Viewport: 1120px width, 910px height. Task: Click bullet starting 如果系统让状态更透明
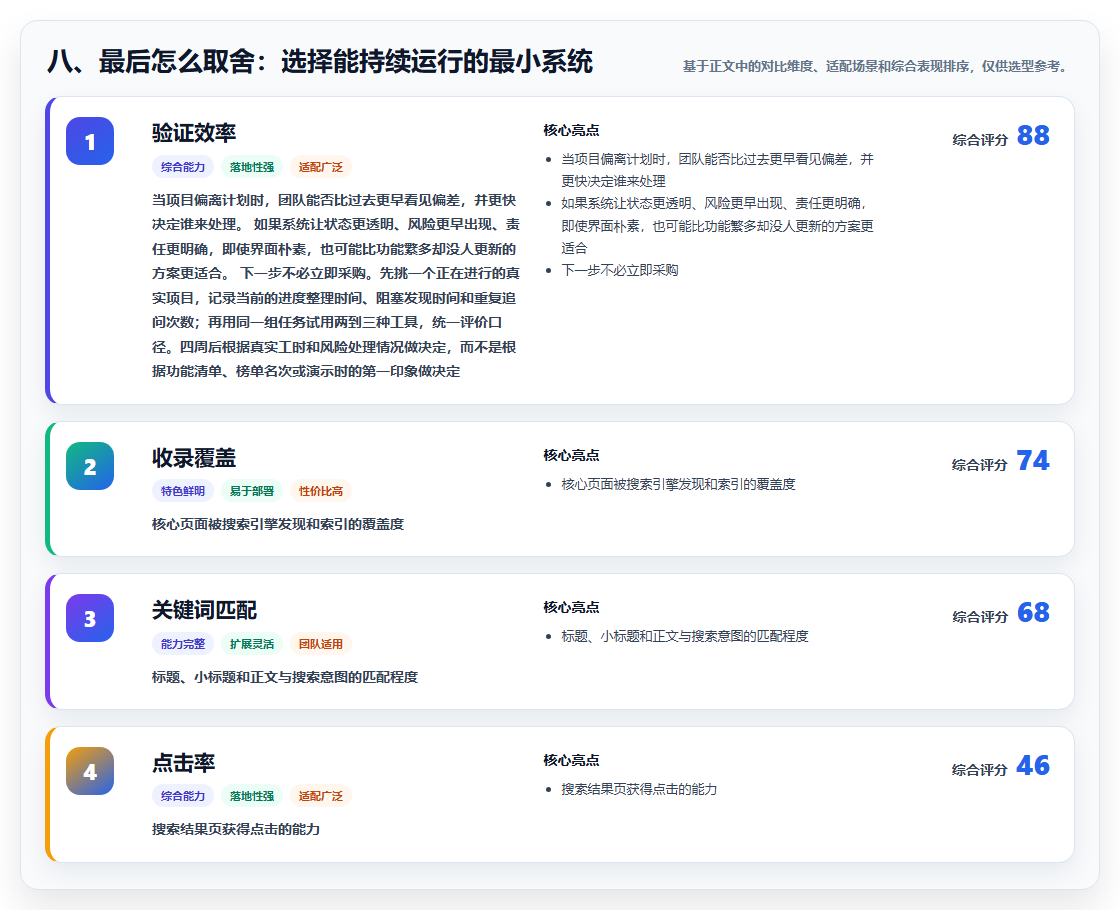(717, 226)
